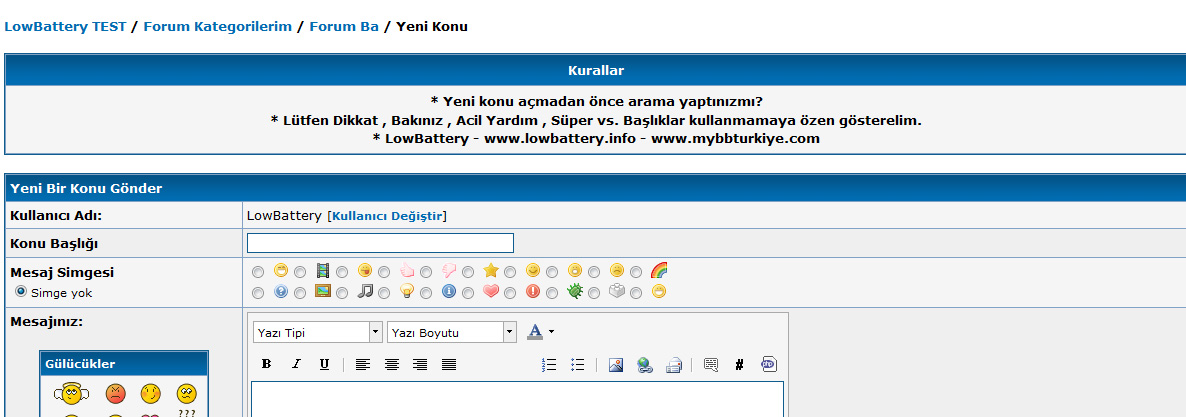The image size is (1186, 417).
Task: Click the film strip message icon
Action: [323, 270]
